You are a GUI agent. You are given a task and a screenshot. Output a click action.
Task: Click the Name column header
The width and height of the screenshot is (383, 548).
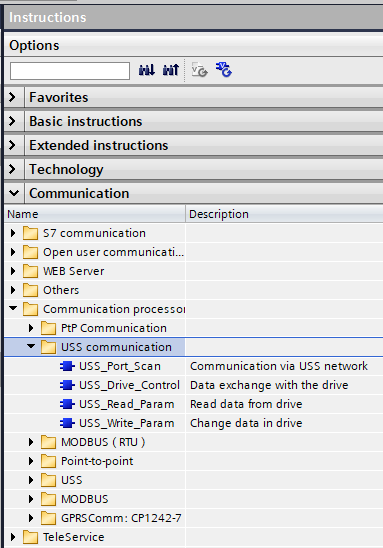[x=95, y=214]
